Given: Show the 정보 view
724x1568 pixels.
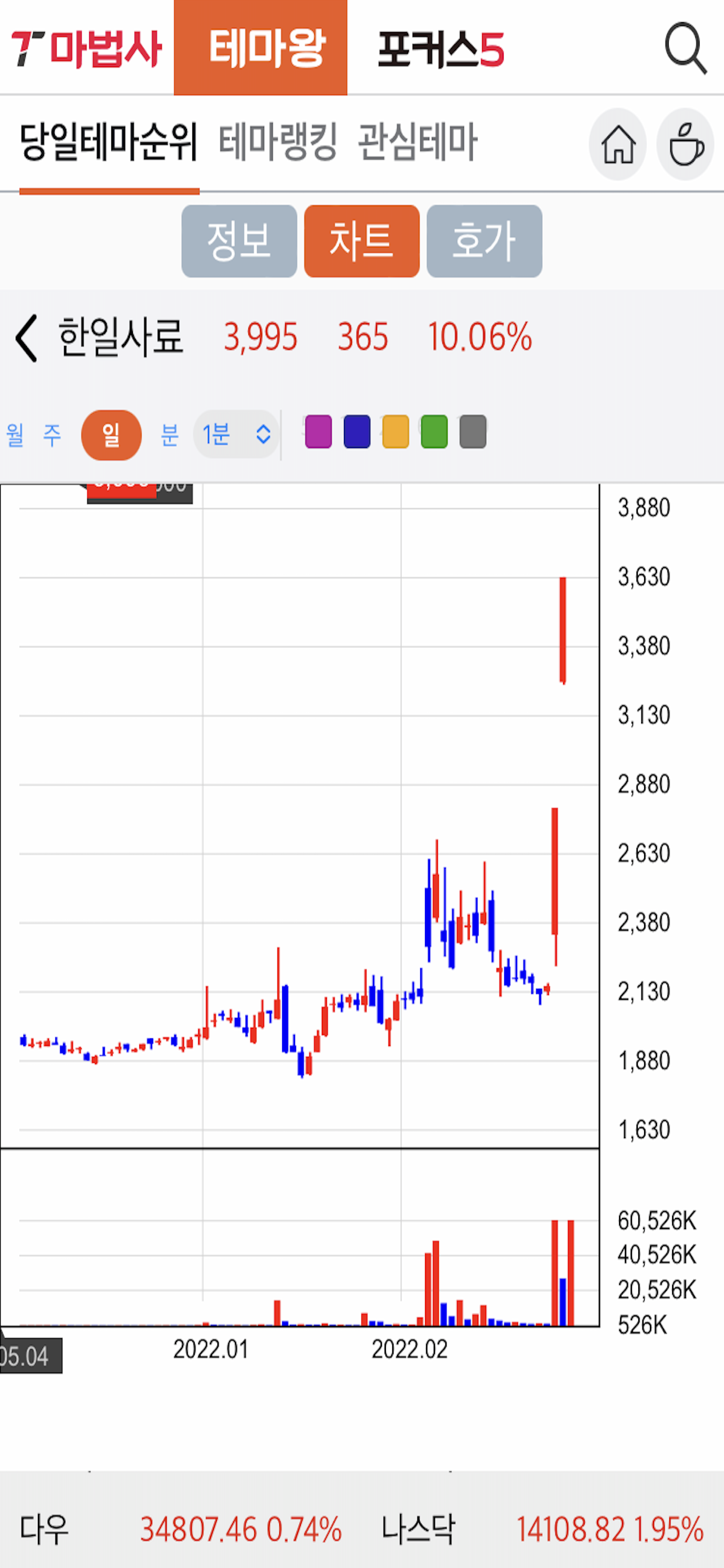Looking at the screenshot, I should pos(239,241).
